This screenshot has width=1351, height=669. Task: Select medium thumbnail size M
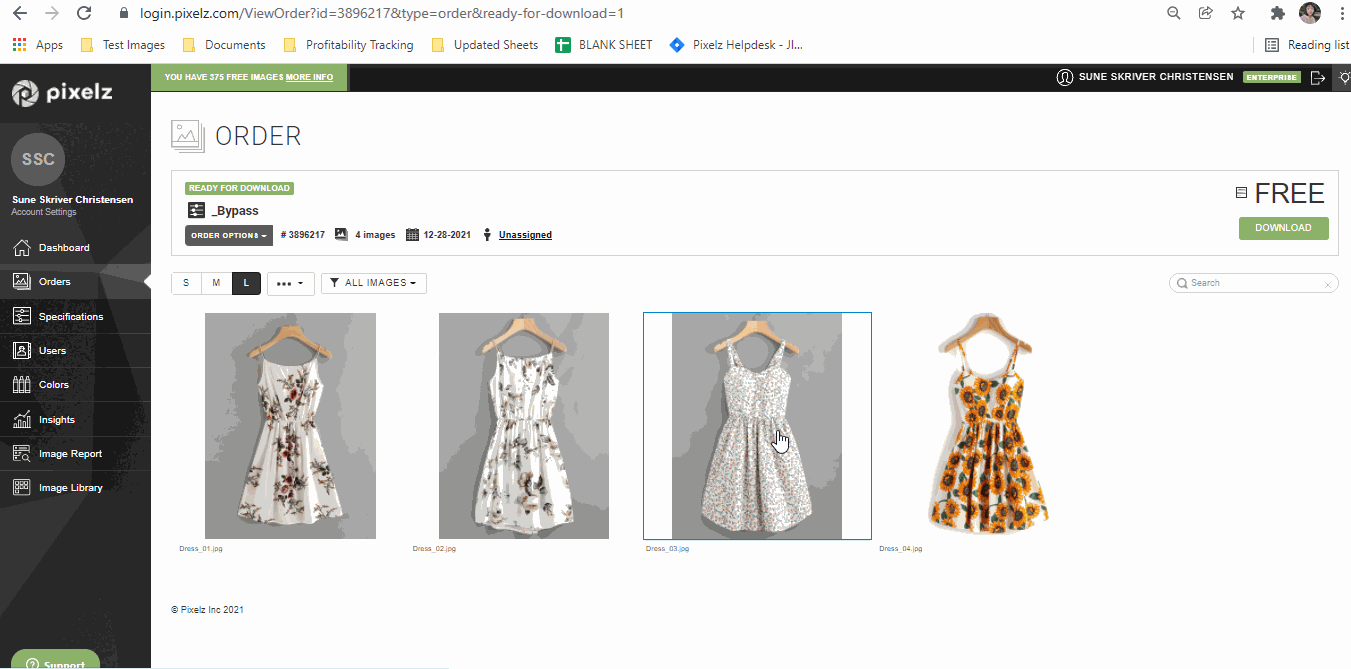click(216, 283)
